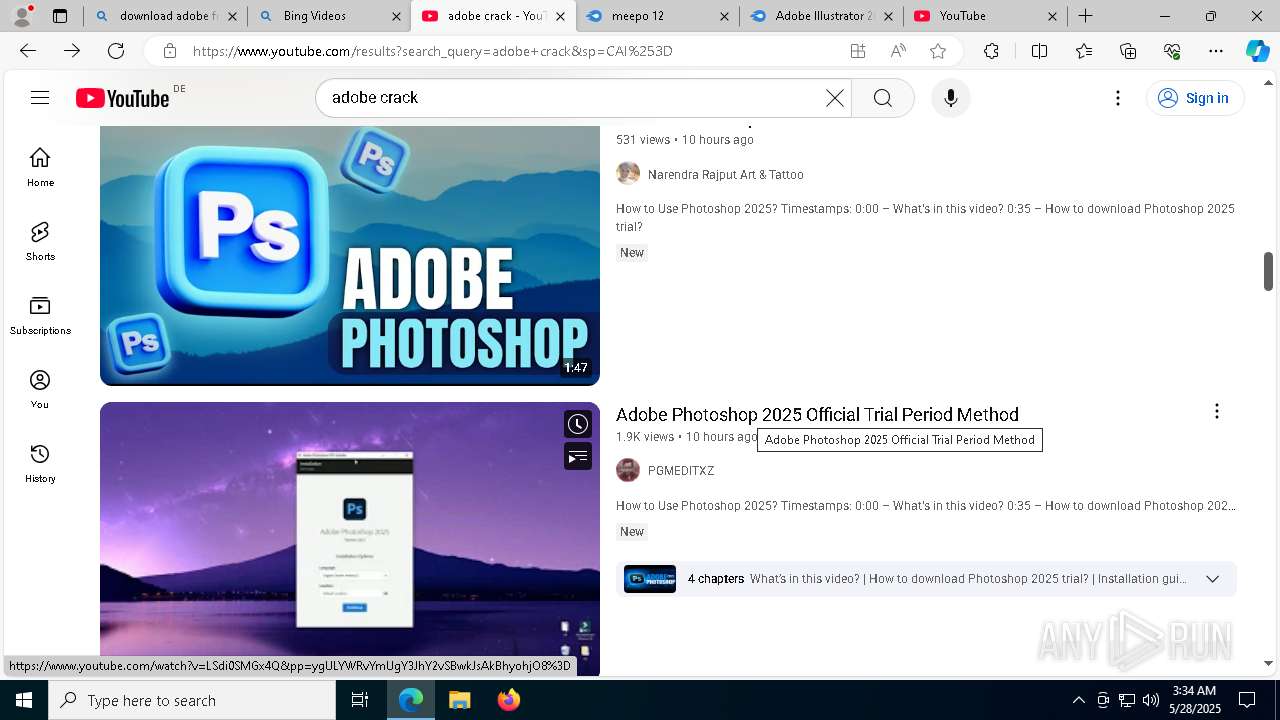Screen dimensions: 1280x720
Task: Clear the search box with X
Action: pyautogui.click(x=834, y=98)
